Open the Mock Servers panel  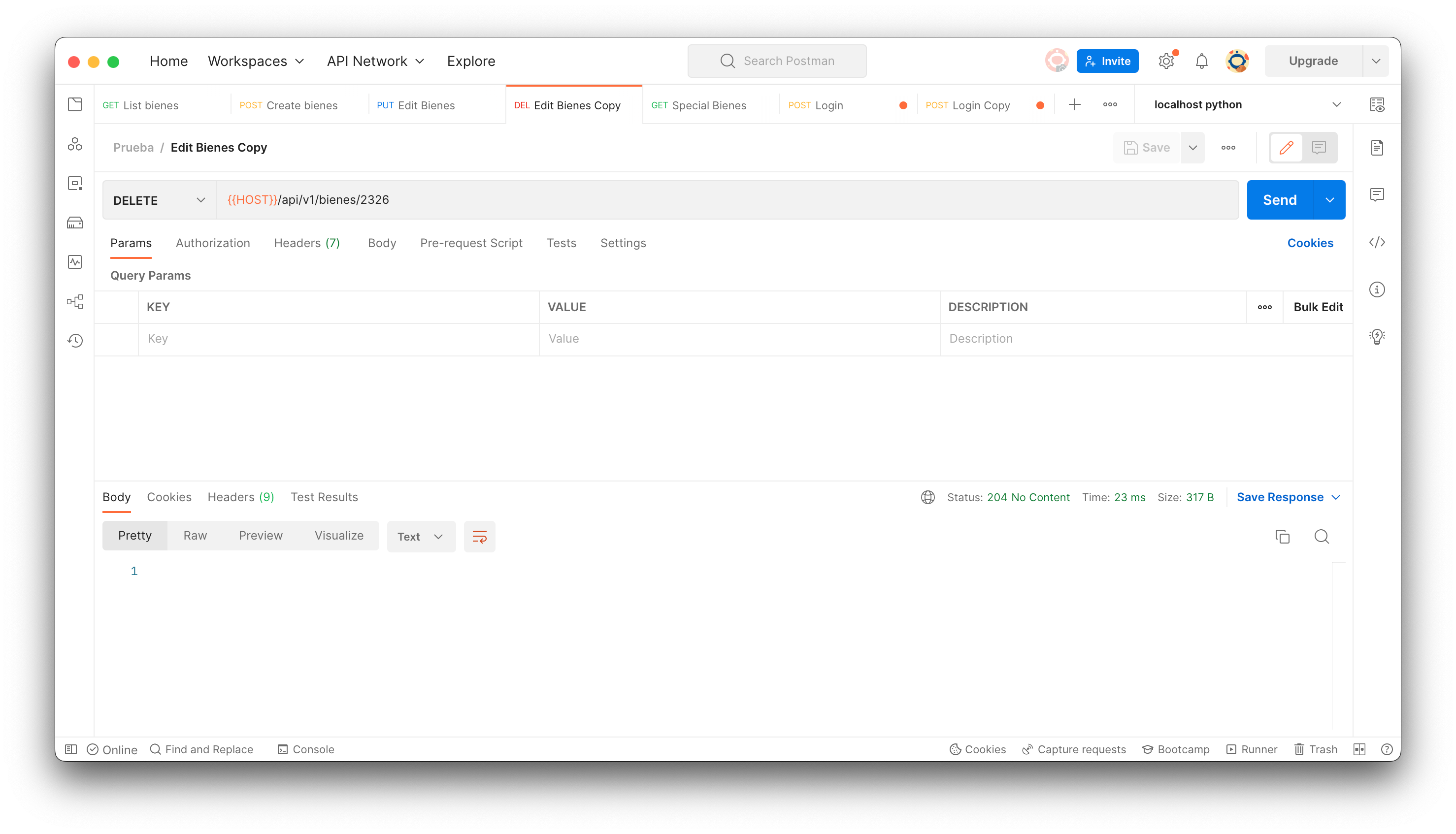(75, 223)
